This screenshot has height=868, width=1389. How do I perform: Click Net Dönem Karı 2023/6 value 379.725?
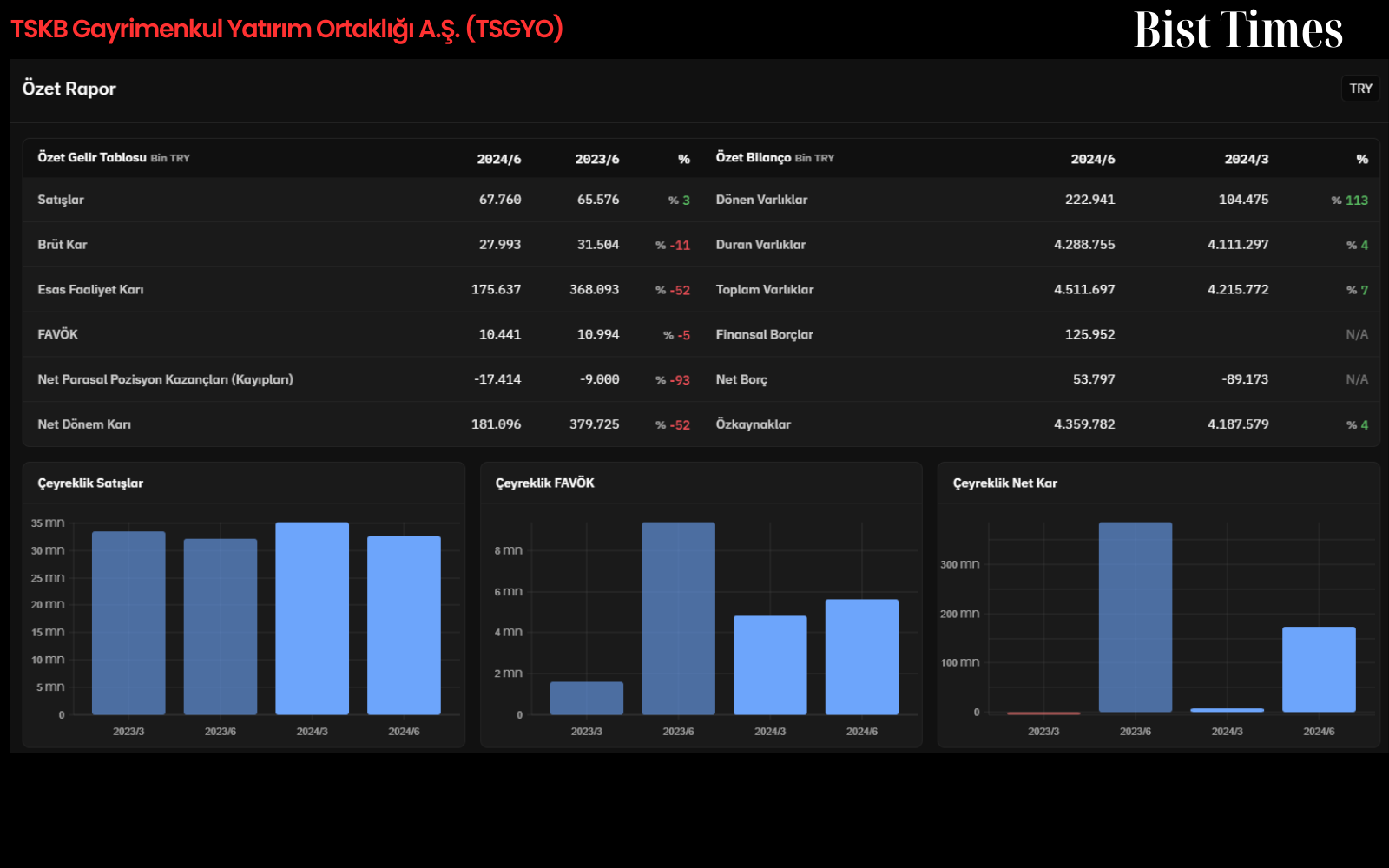[x=594, y=424]
